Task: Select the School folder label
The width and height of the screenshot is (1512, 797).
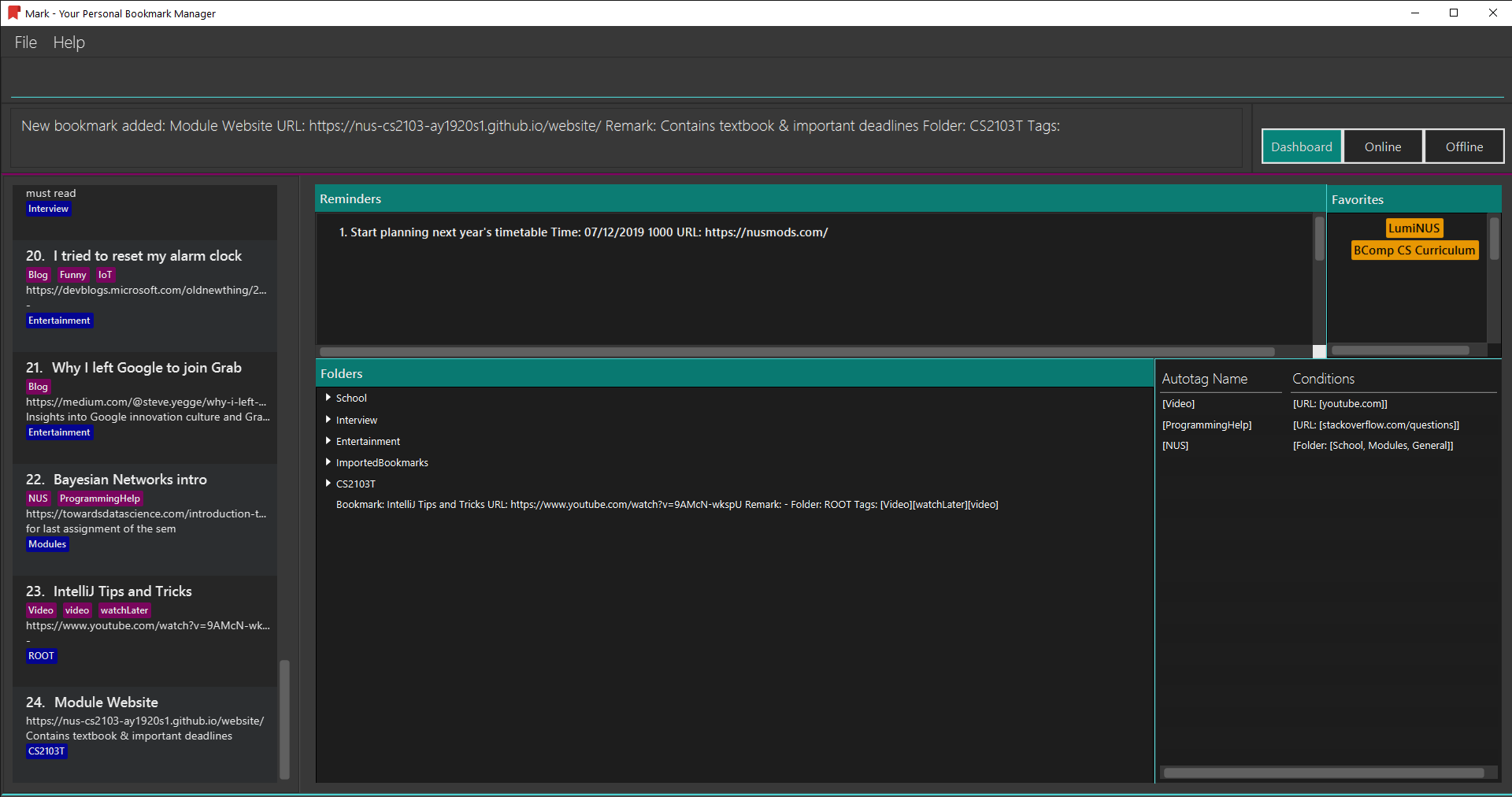Action: (x=351, y=398)
